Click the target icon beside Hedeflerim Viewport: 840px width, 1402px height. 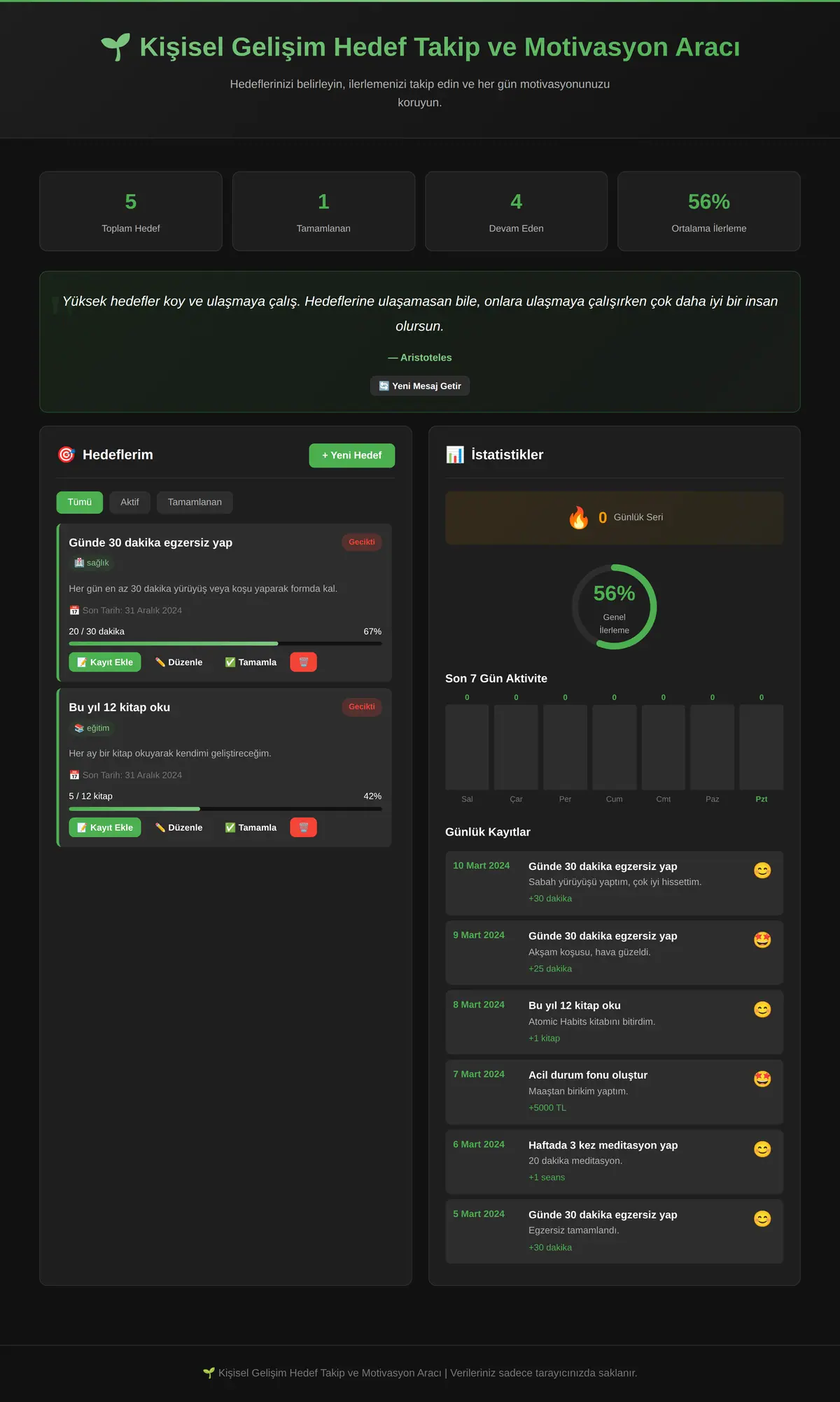tap(66, 455)
